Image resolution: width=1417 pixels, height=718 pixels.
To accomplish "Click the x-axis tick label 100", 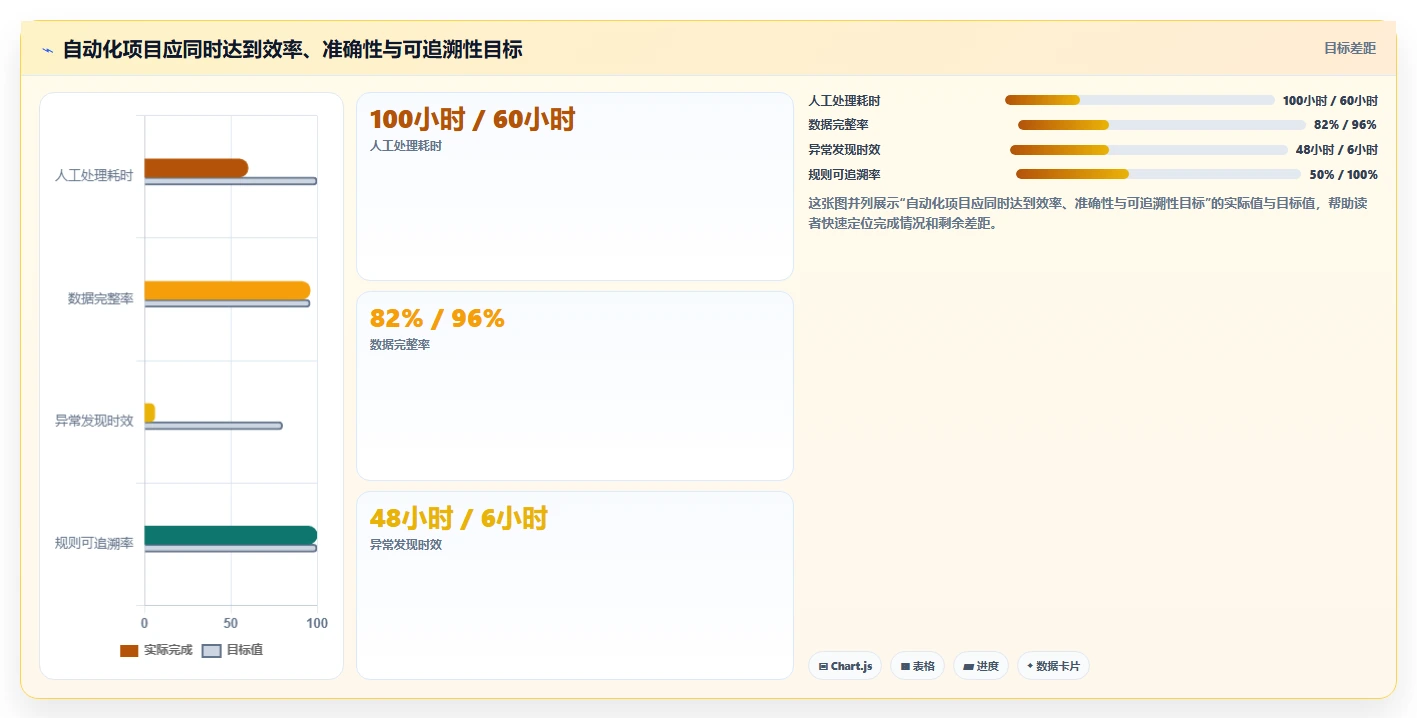I will [316, 623].
